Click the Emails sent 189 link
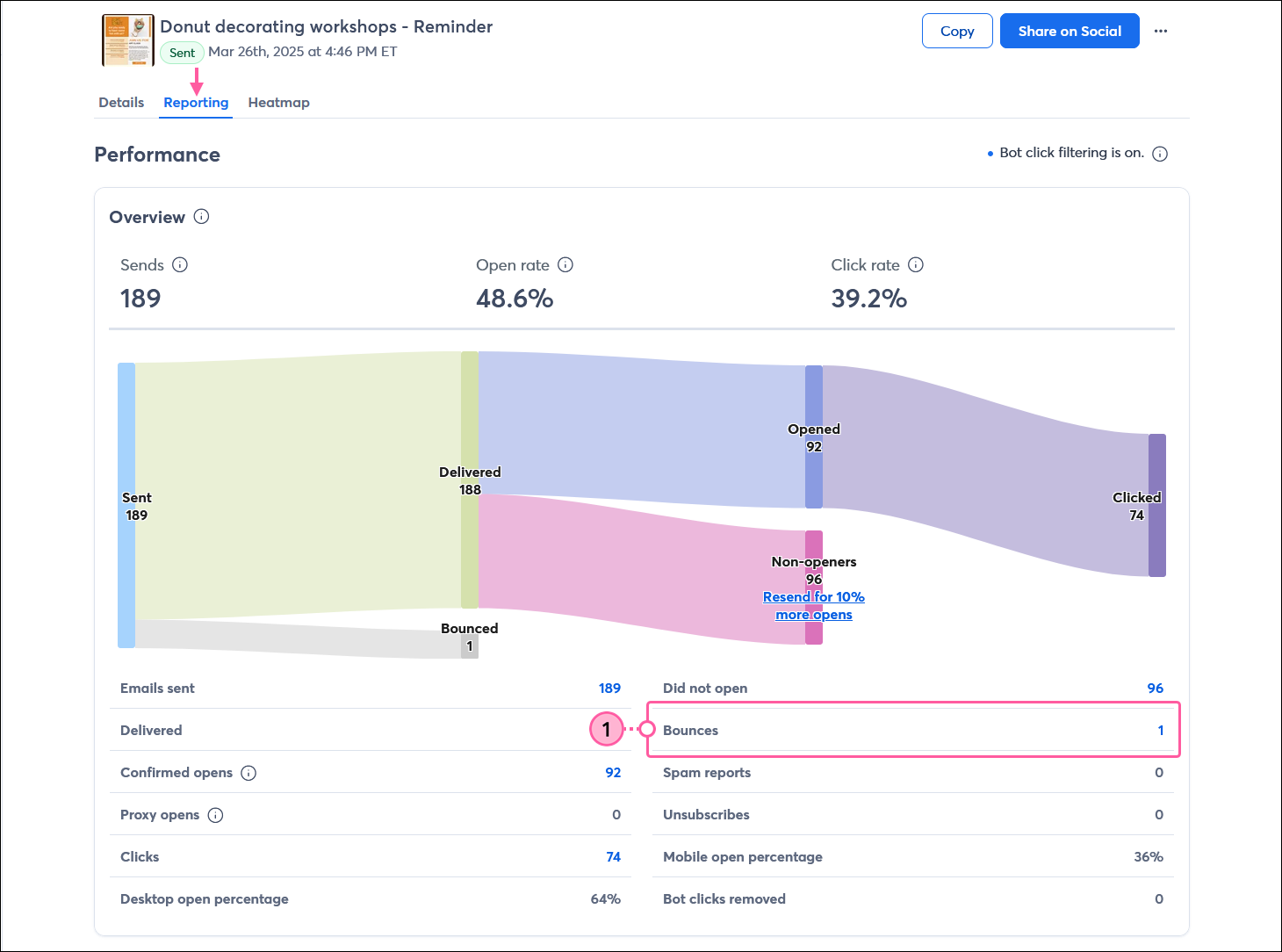Viewport: 1282px width, 952px height. tap(610, 688)
